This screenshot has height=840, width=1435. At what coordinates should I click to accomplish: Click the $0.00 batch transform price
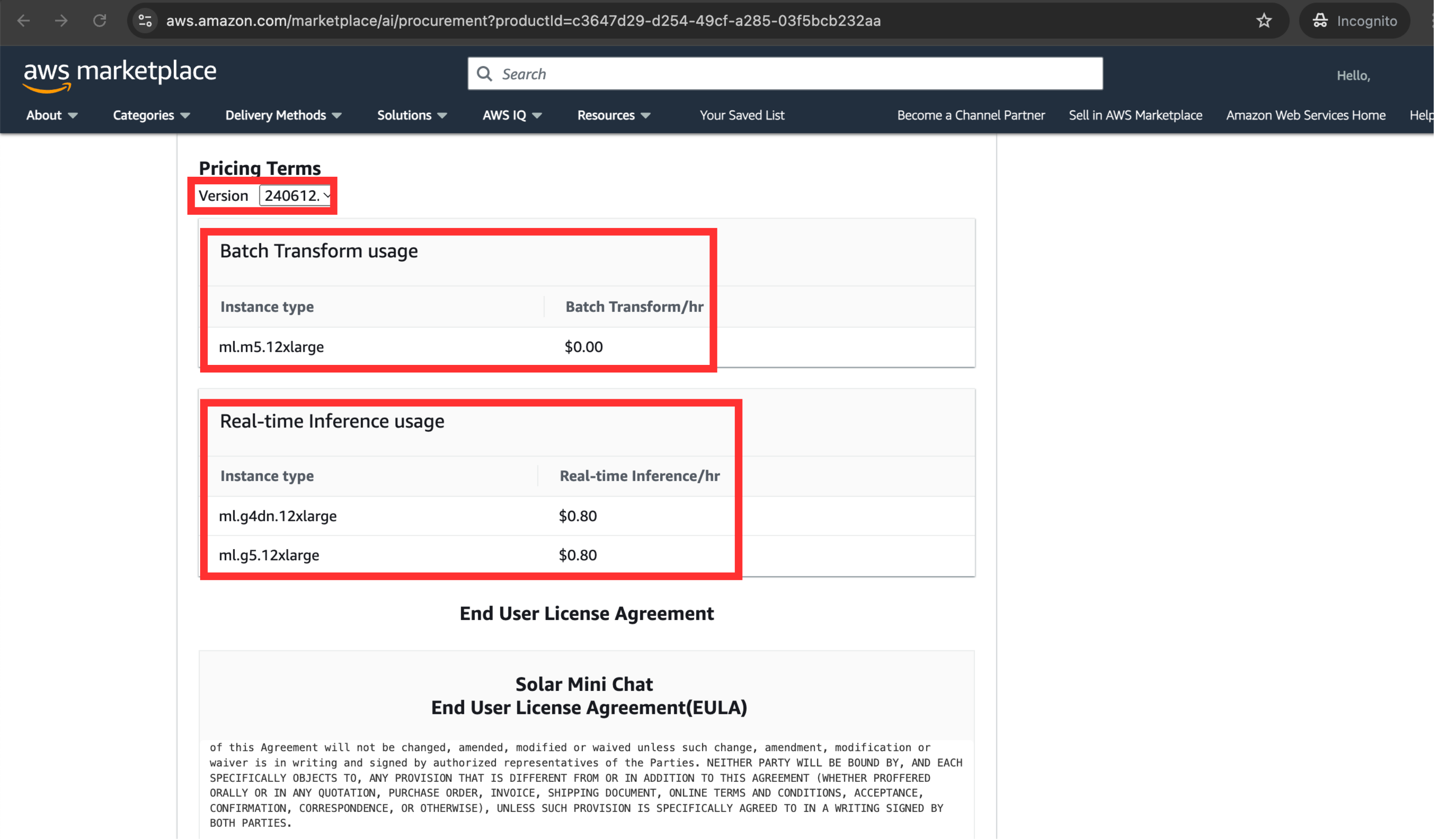pos(583,347)
